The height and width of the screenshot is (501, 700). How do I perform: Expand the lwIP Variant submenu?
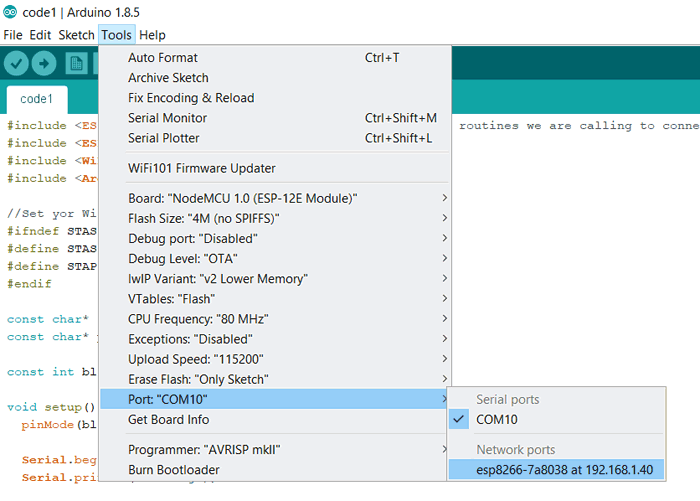[275, 279]
